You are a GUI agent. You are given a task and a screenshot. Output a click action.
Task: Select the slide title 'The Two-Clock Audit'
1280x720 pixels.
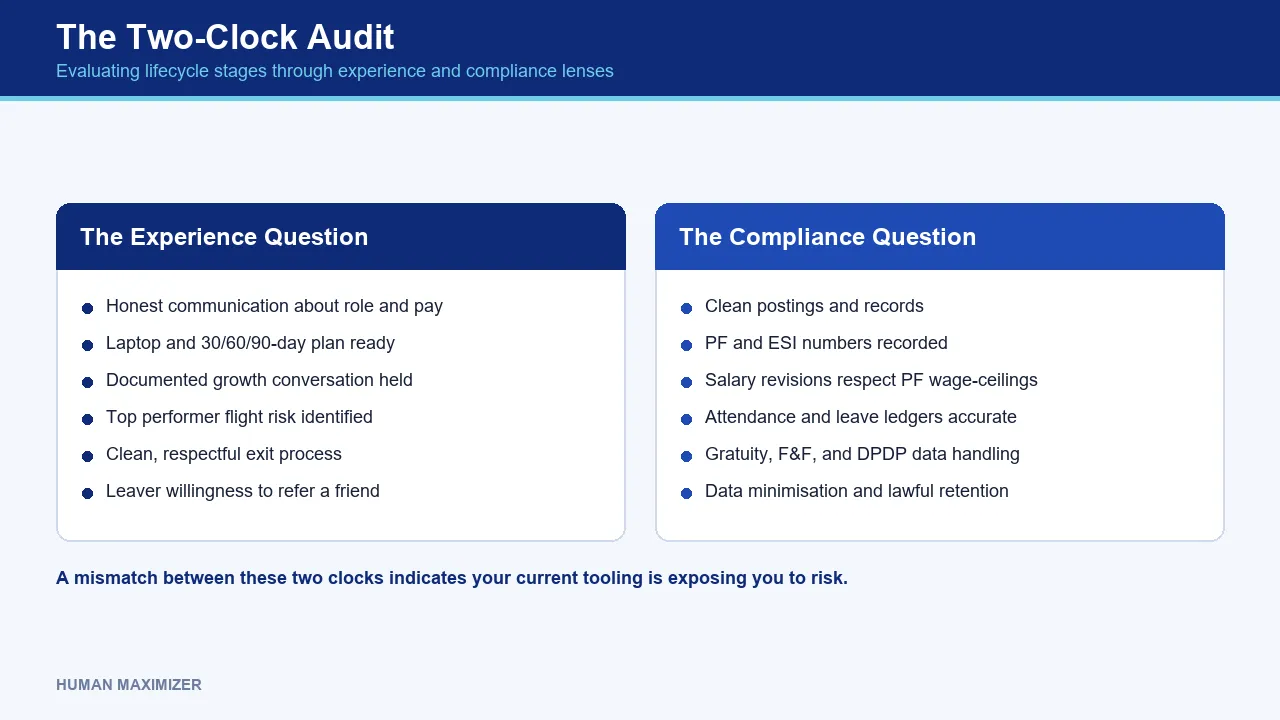(x=225, y=37)
